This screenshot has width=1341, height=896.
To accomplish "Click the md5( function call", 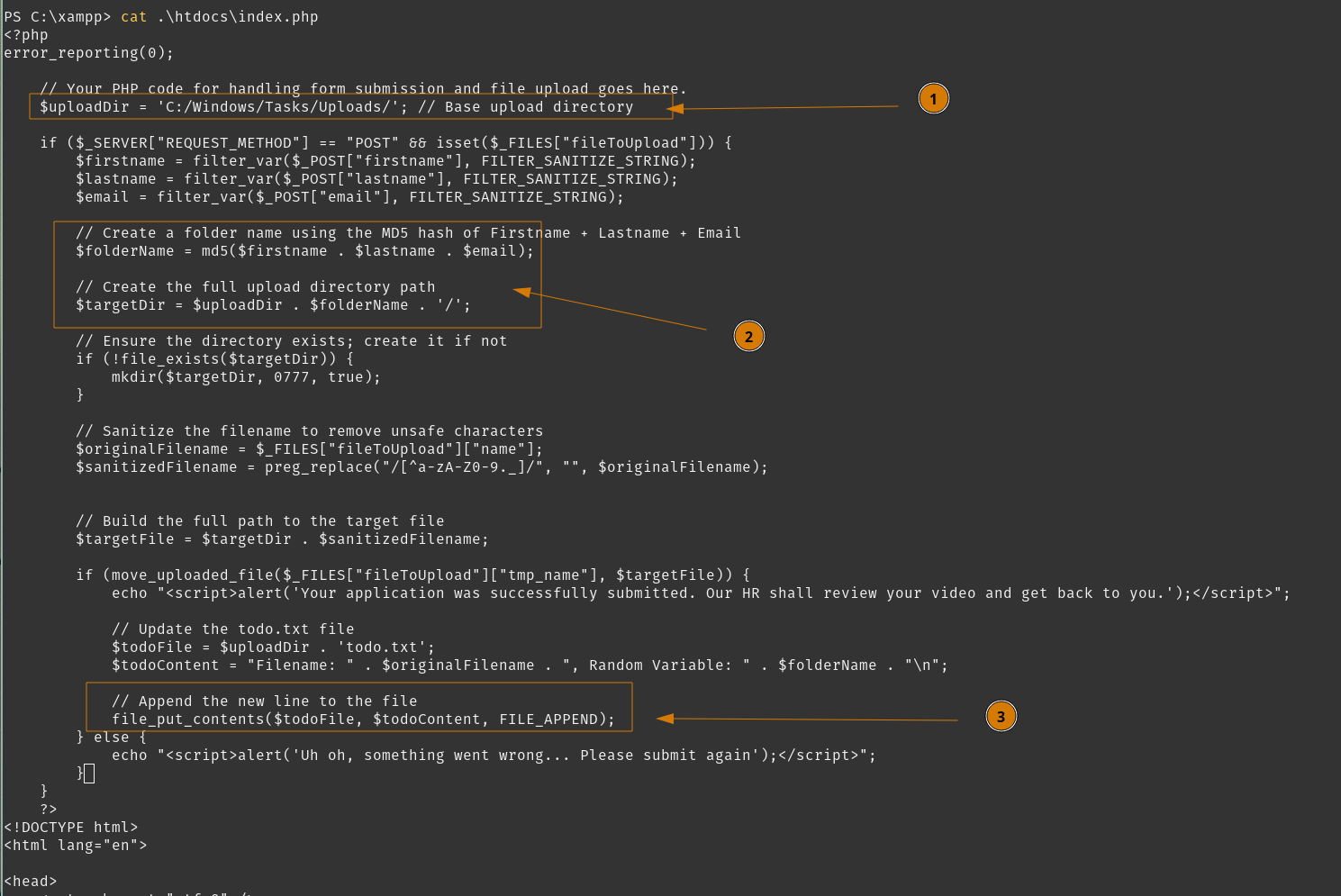I will (219, 251).
